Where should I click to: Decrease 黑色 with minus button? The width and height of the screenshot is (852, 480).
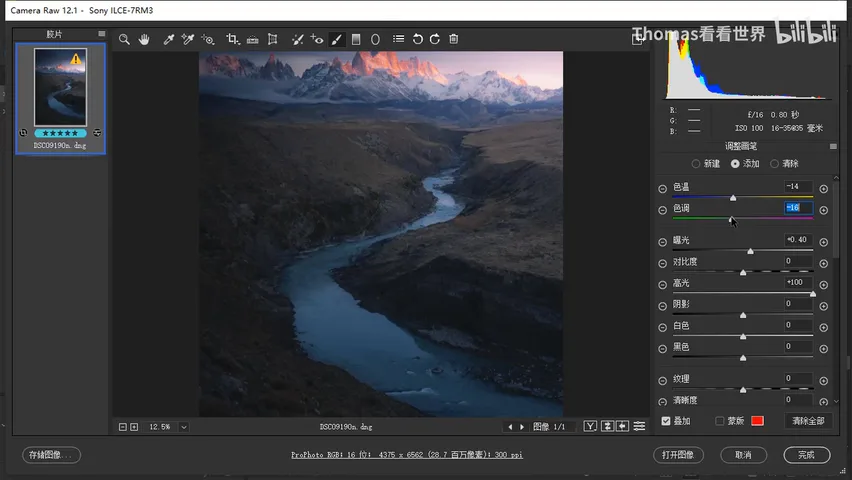pos(662,348)
